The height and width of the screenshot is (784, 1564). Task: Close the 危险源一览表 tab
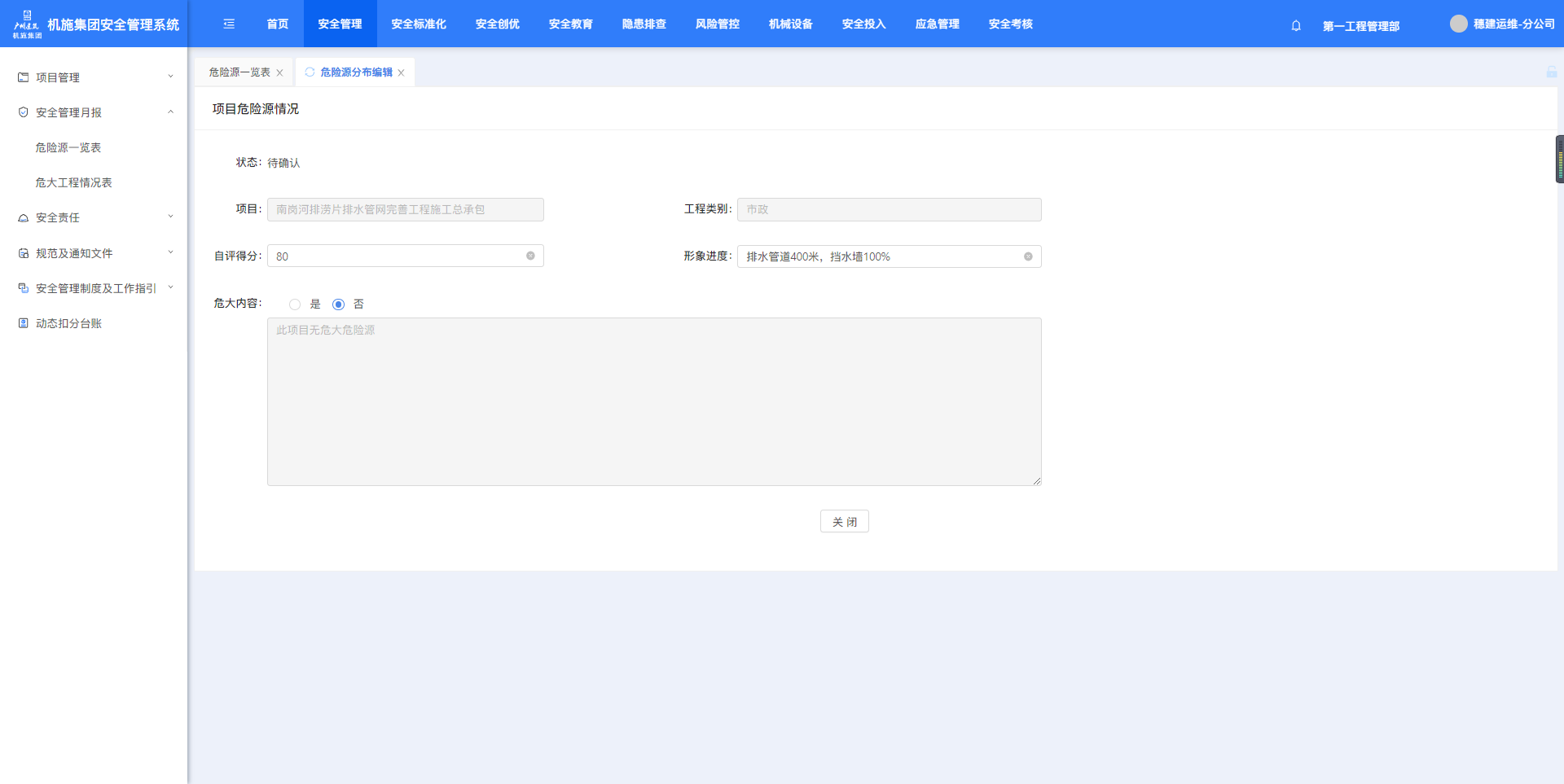[x=280, y=73]
